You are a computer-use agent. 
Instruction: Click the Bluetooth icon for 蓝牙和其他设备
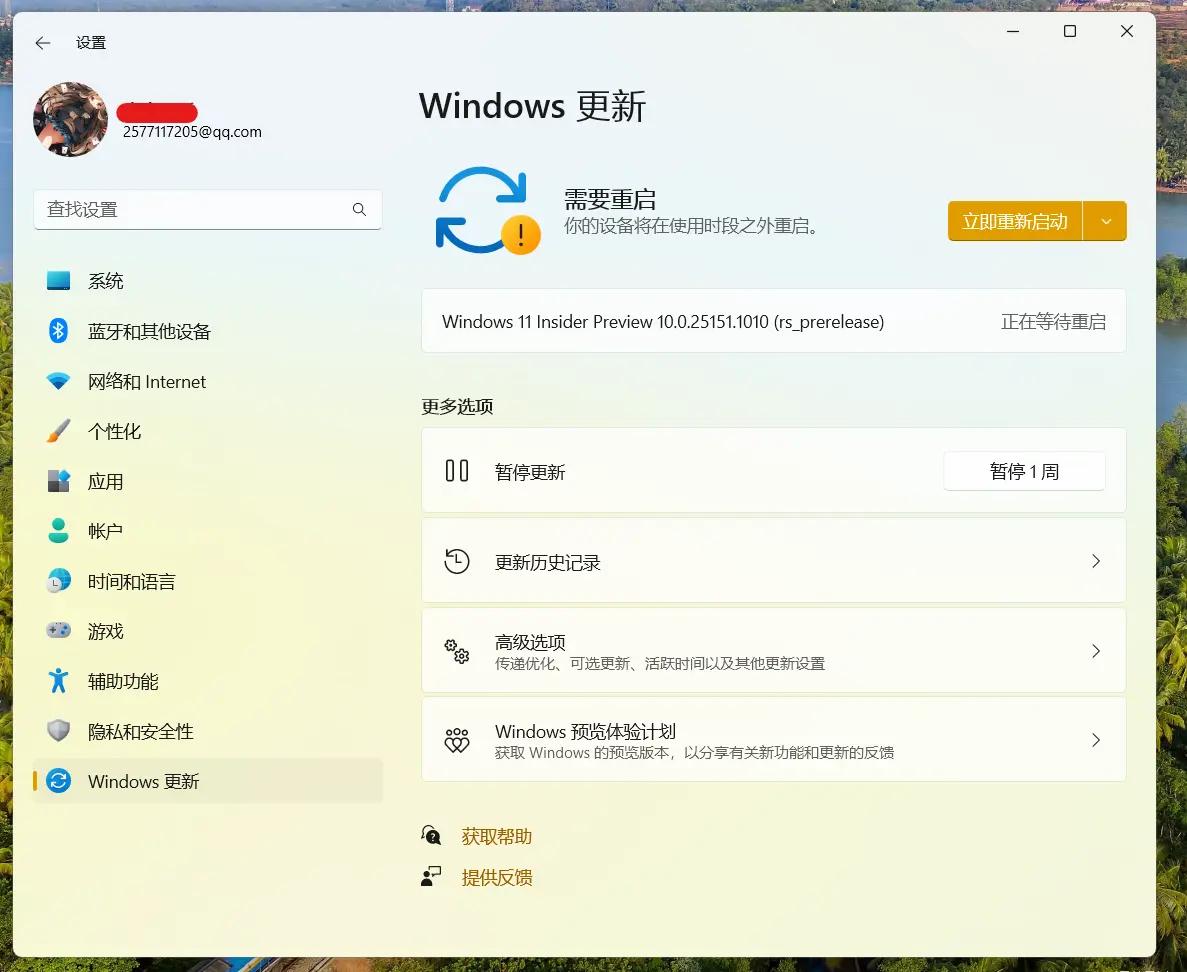pos(58,331)
